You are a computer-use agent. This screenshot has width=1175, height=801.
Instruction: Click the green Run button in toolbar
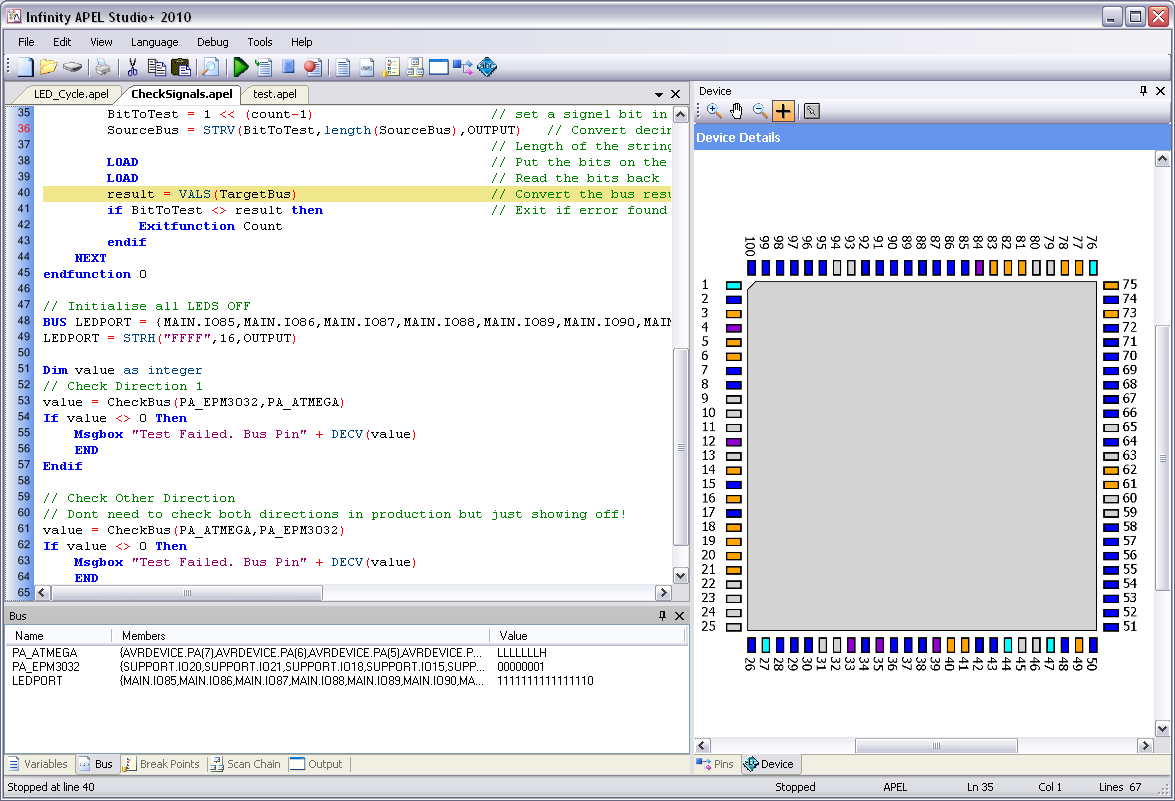tap(240, 67)
